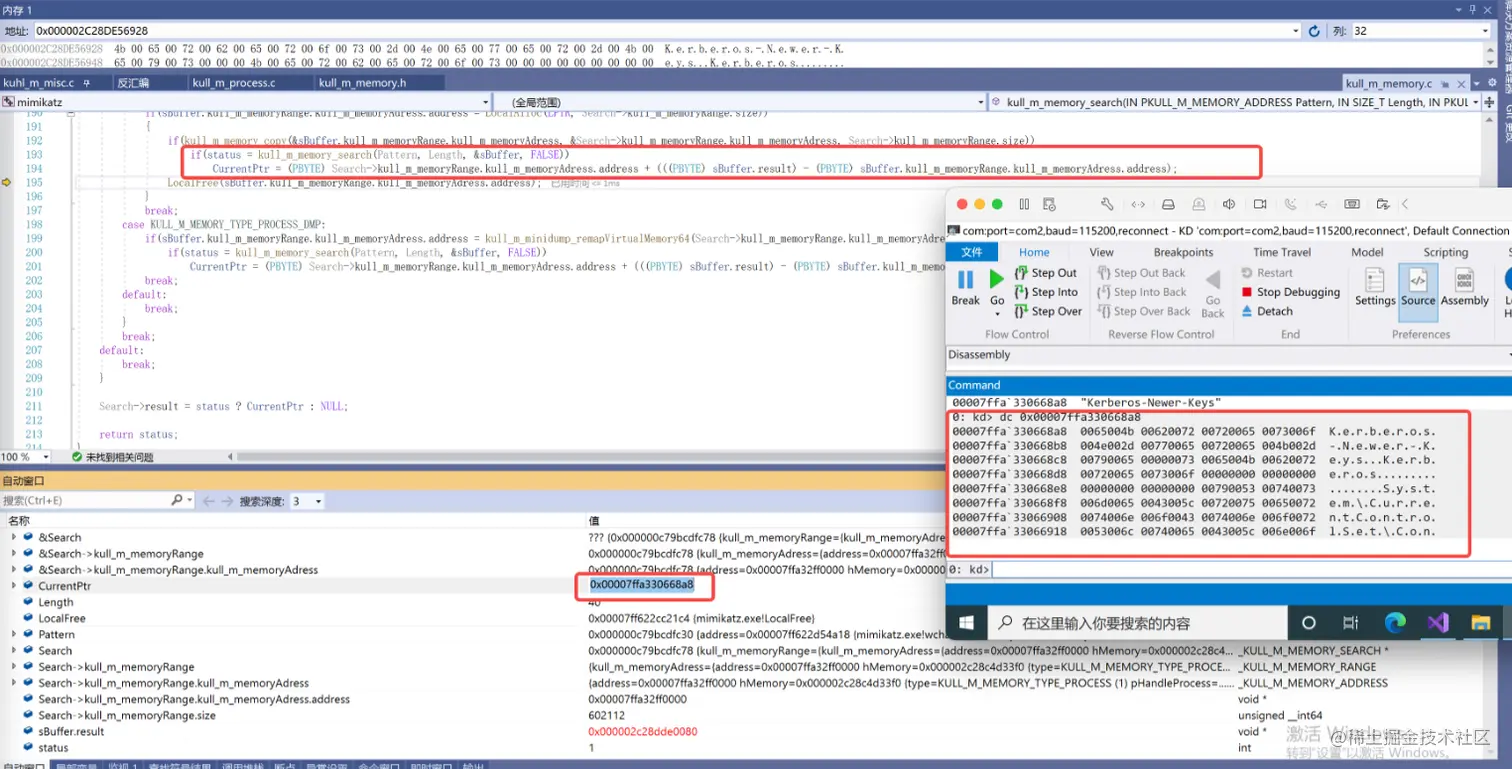1512x769 pixels.
Task: Open the Breakpoints ribbon tab
Action: tap(1183, 252)
